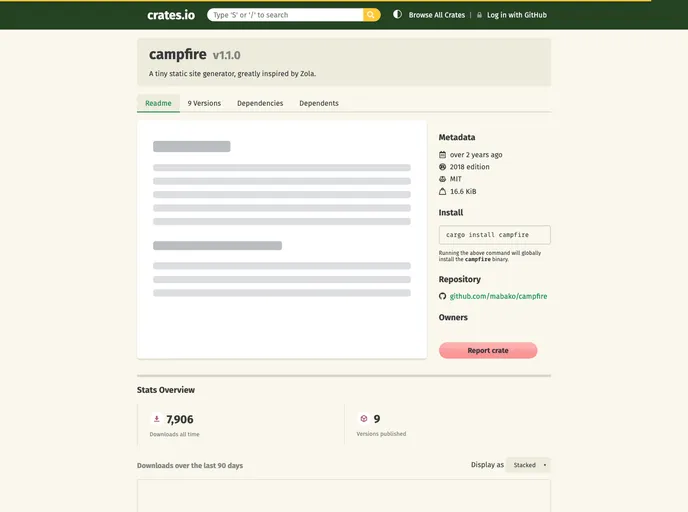The height and width of the screenshot is (512, 688).
Task: Open the Dependents tab
Action: click(x=319, y=103)
